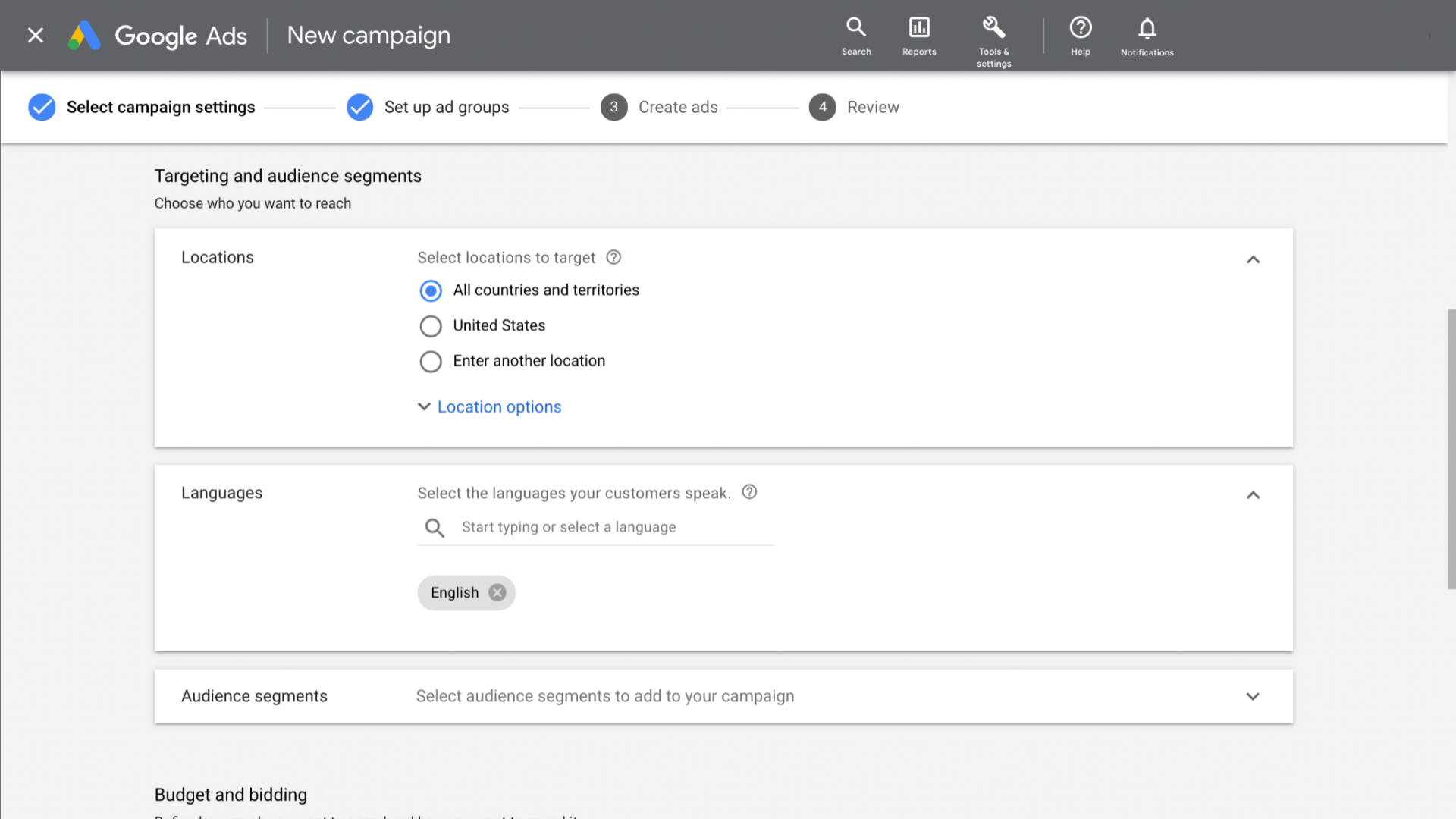Select United States radio button
The height and width of the screenshot is (819, 1456).
tap(431, 326)
